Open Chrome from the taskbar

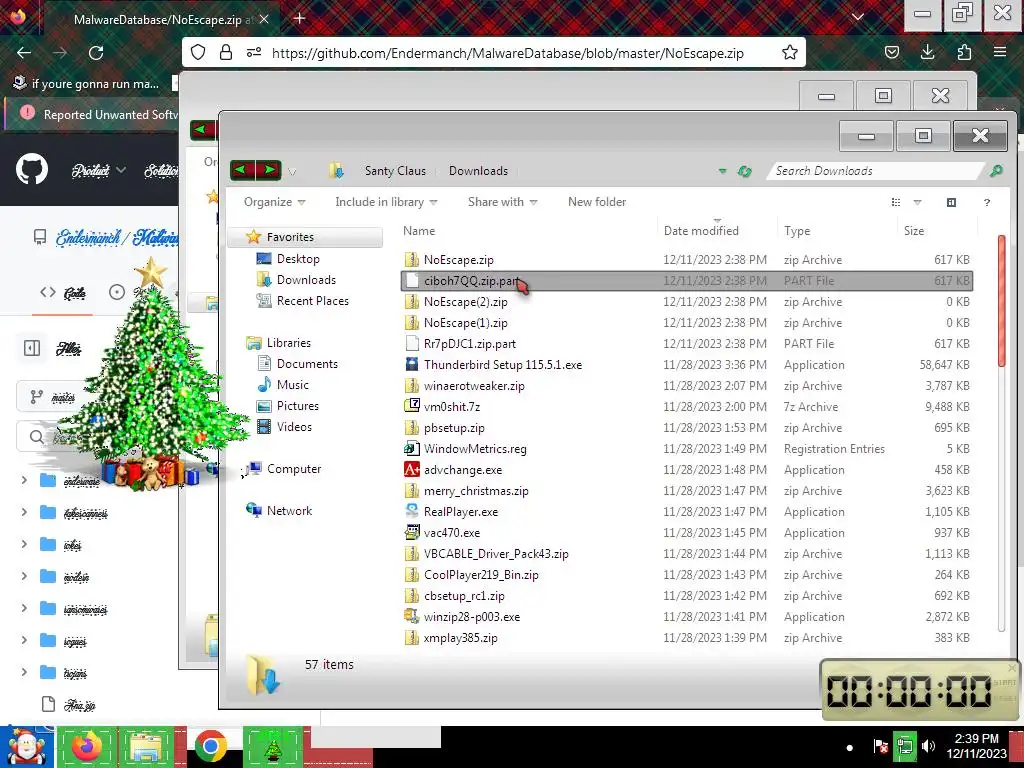[210, 747]
